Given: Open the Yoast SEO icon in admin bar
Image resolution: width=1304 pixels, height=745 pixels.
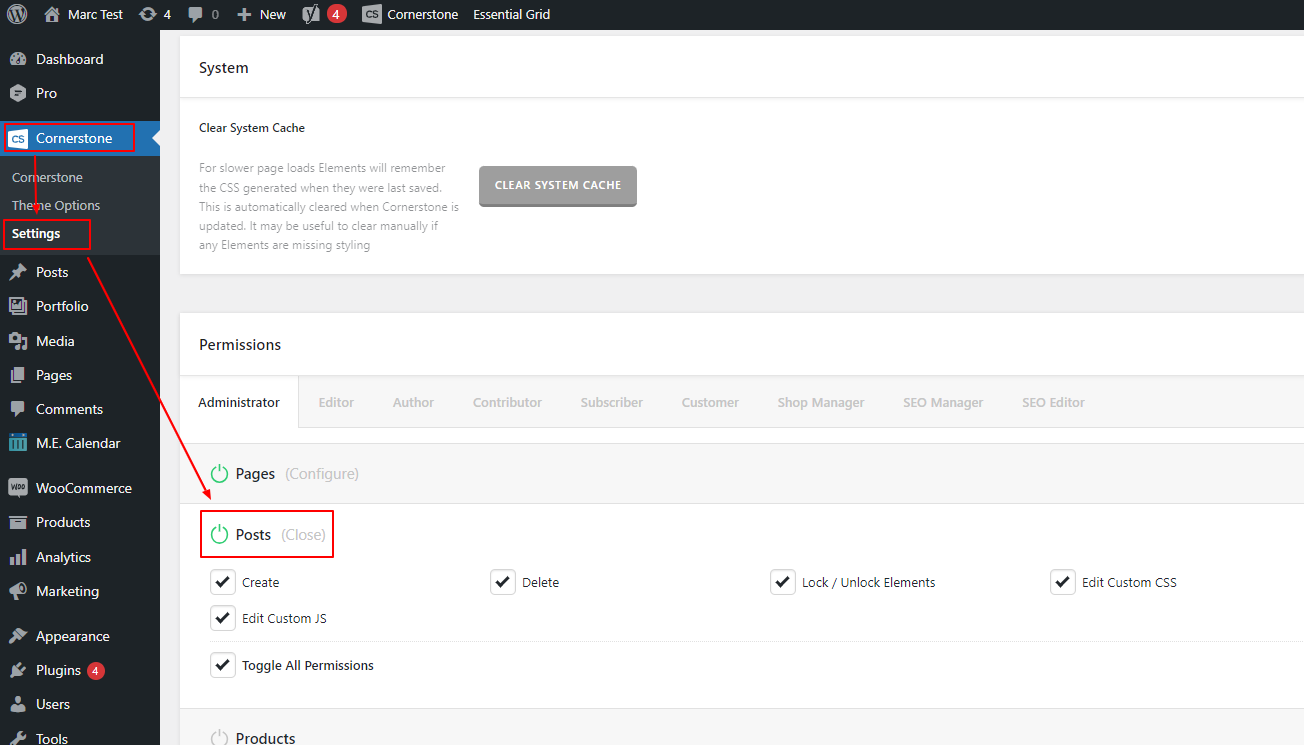Looking at the screenshot, I should [311, 14].
